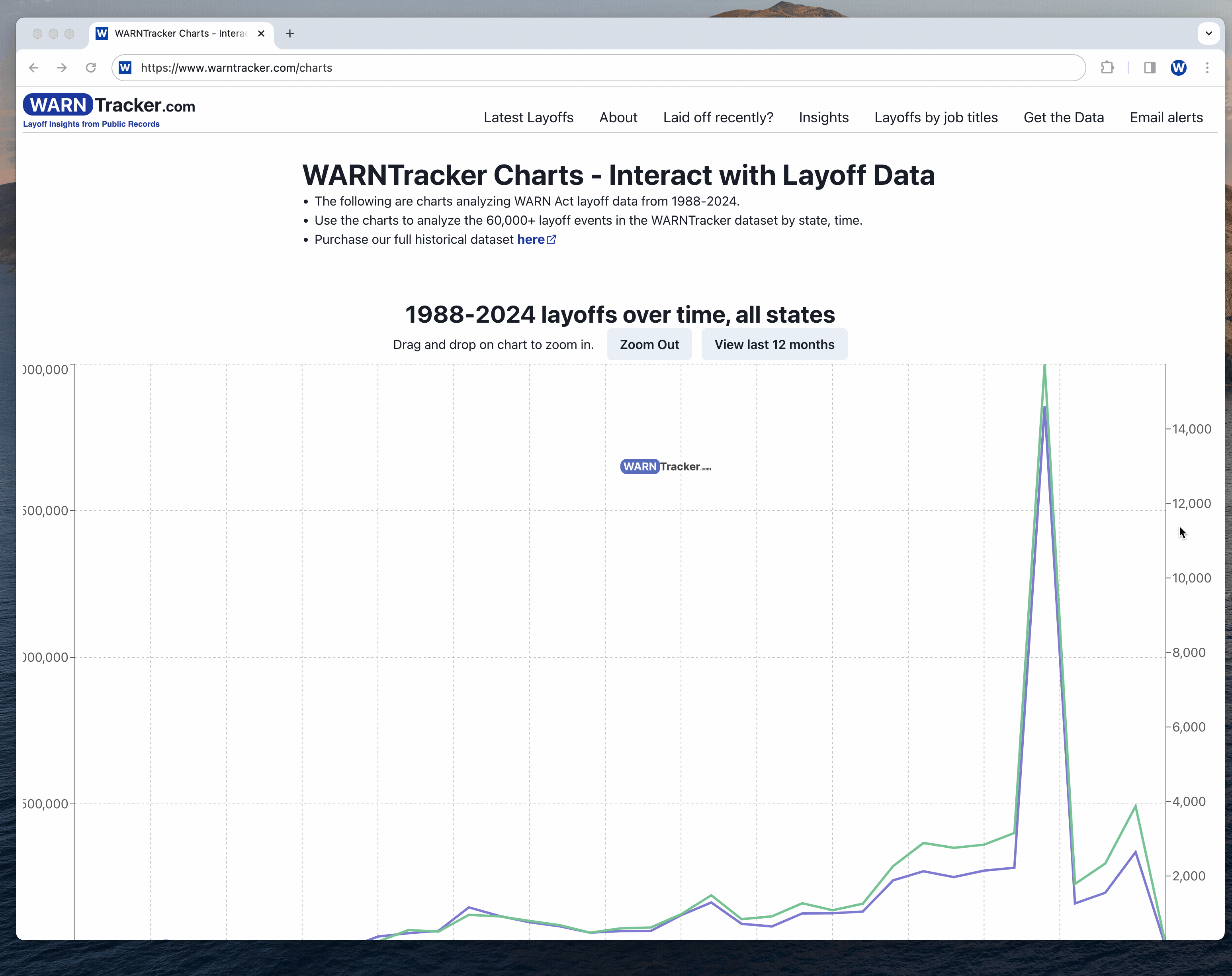Screen dimensions: 1232x976
Task: Go back using the browser back arrow
Action: [x=34, y=68]
